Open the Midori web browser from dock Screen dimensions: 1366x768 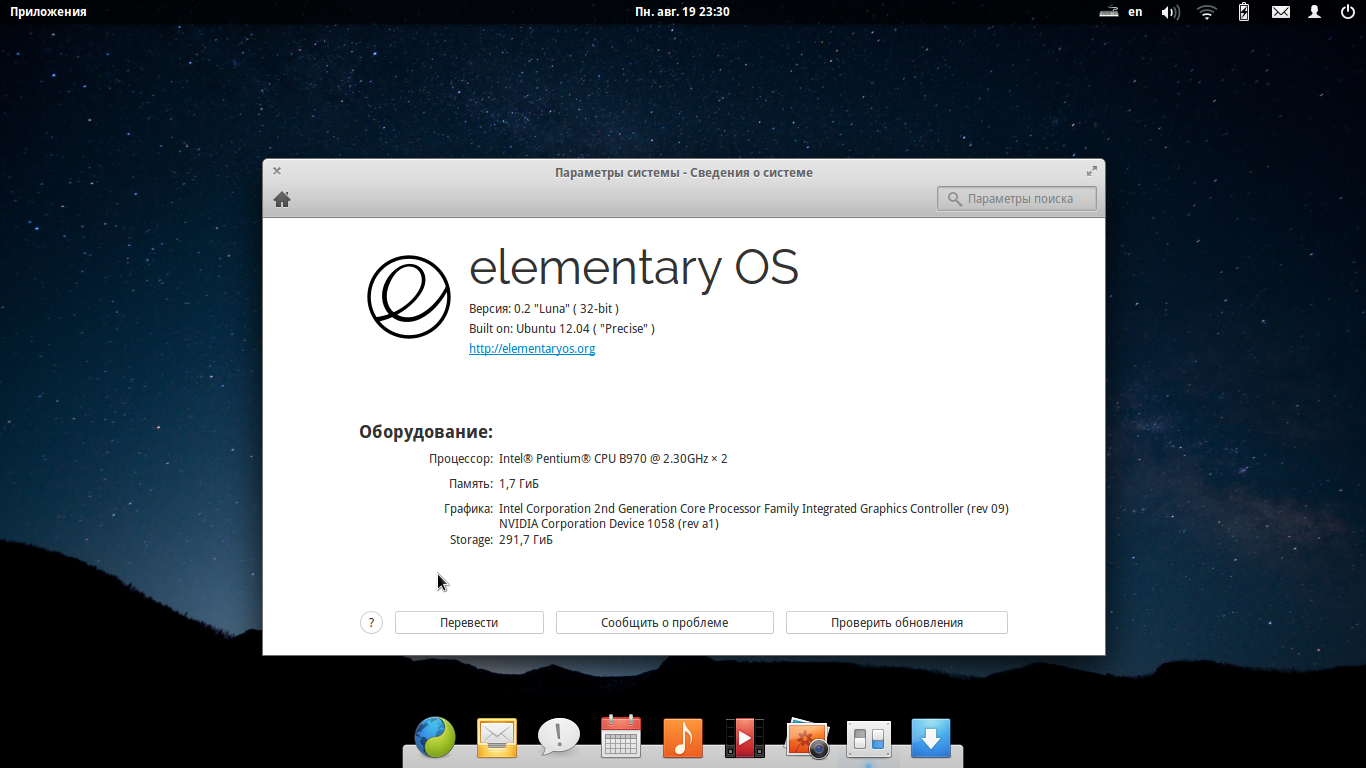[x=435, y=738]
